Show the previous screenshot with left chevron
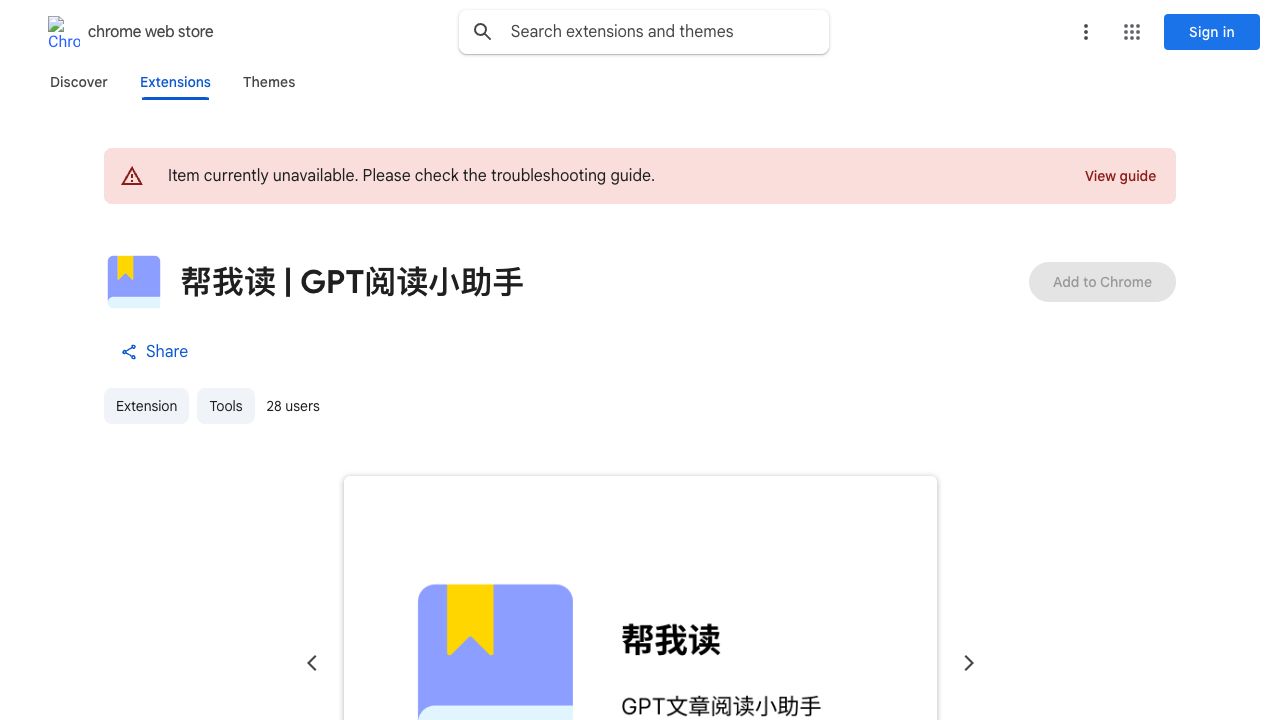1280x720 pixels. tap(312, 663)
